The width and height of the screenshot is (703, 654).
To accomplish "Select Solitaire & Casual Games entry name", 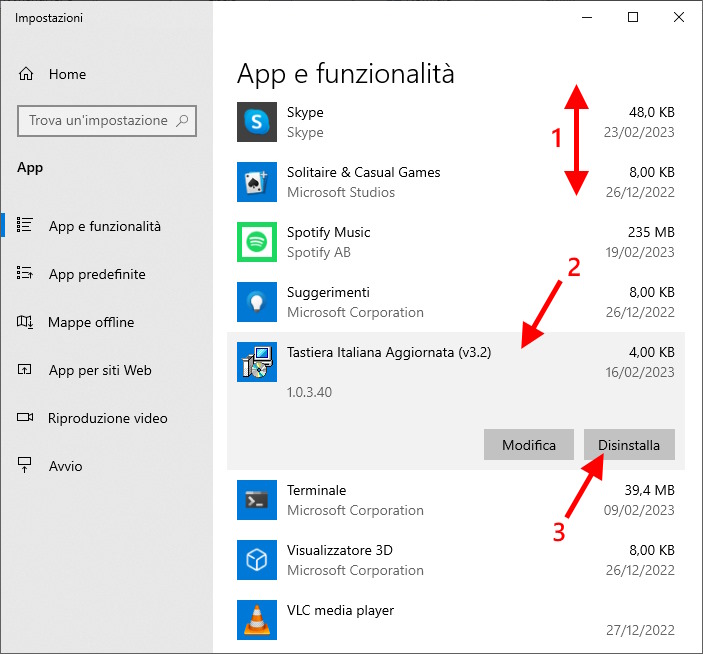I will (364, 172).
